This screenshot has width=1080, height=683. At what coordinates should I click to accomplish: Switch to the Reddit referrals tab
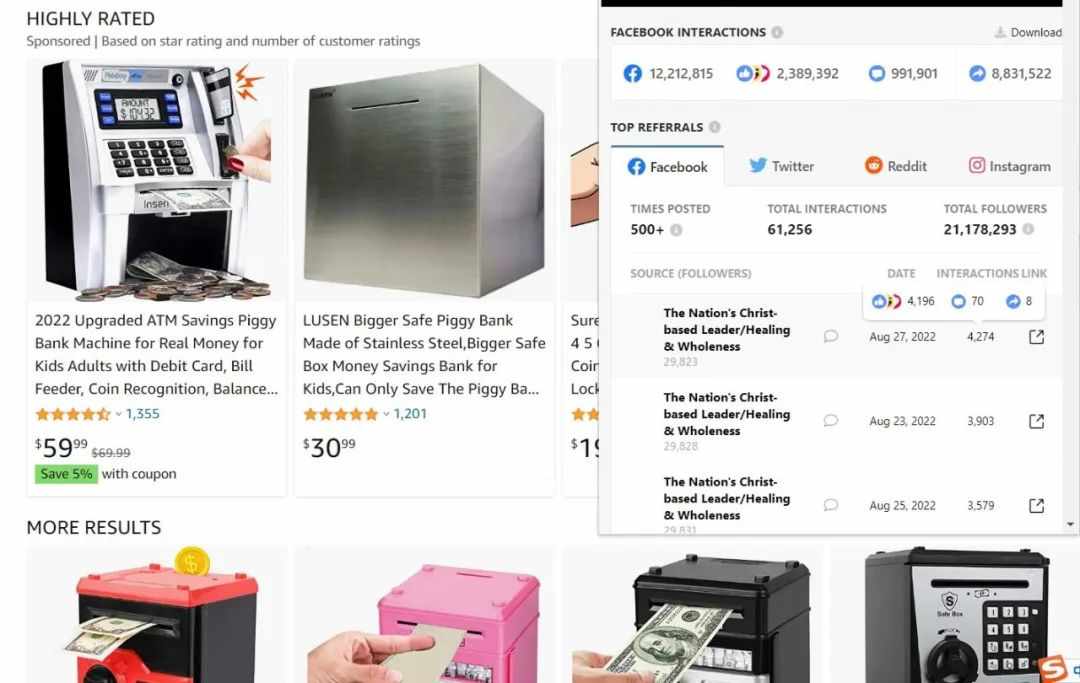coord(895,166)
